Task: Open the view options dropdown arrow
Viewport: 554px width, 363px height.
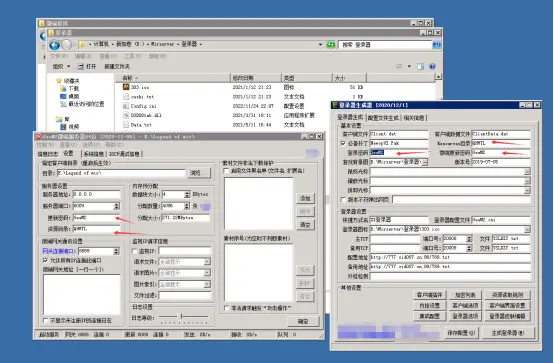Action: pyautogui.click(x=409, y=66)
